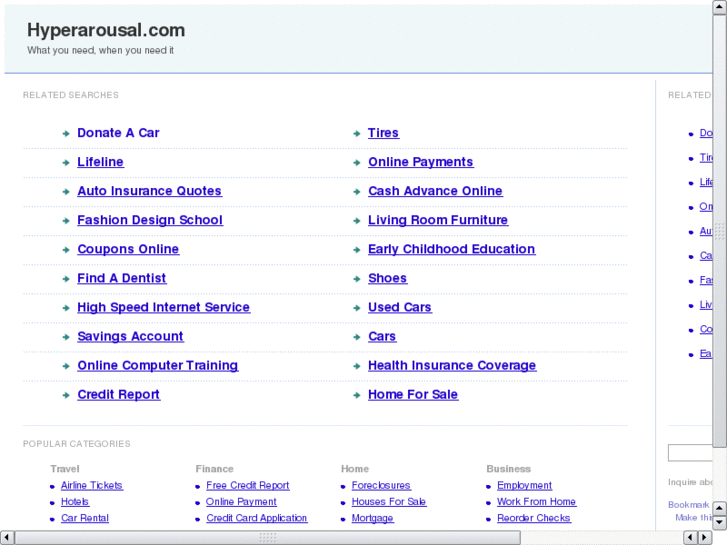Click the tagline "What you need, when you need it"

(100, 50)
